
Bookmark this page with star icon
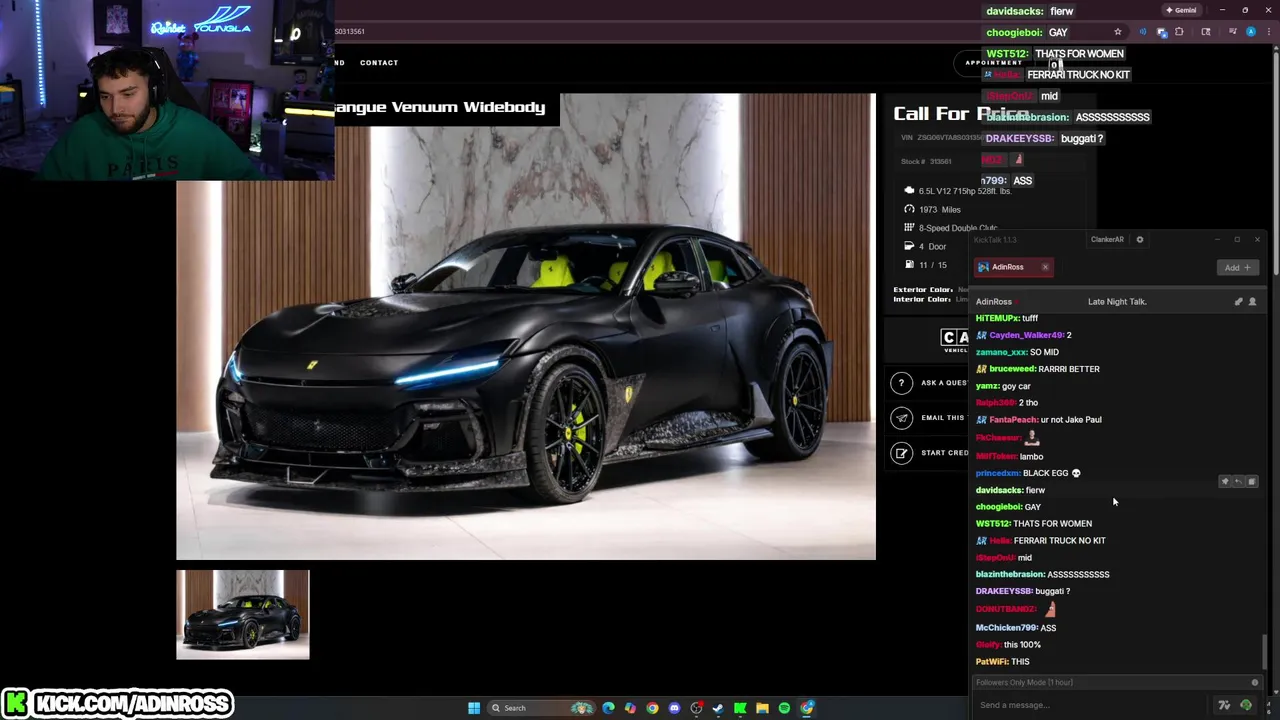click(1118, 32)
